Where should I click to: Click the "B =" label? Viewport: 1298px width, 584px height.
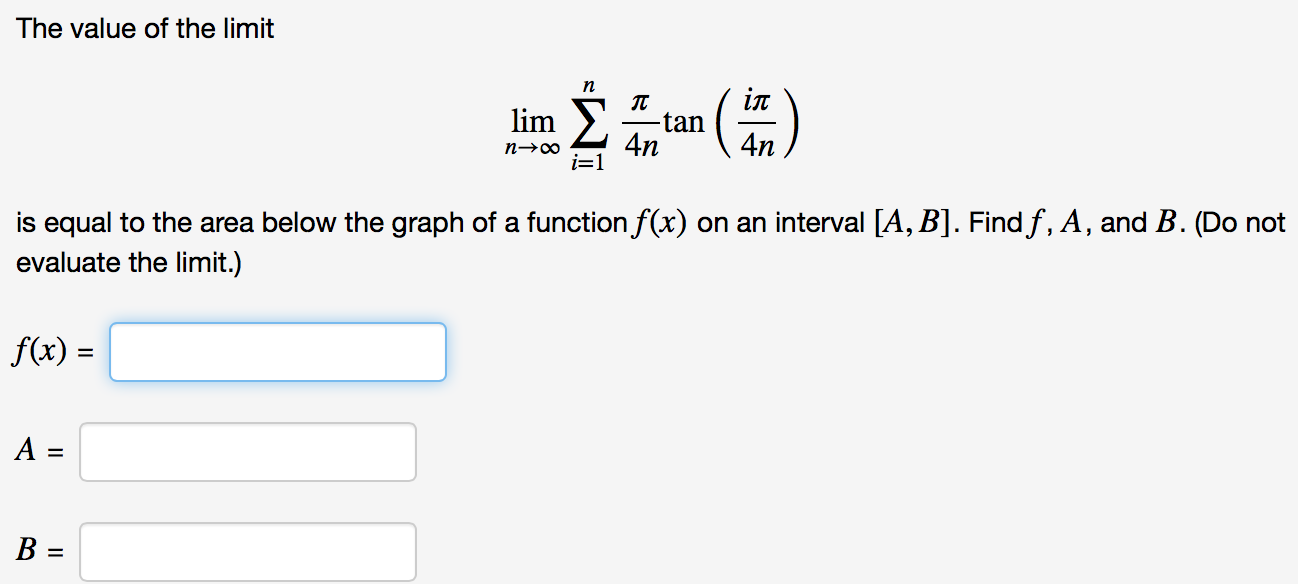click(x=38, y=550)
